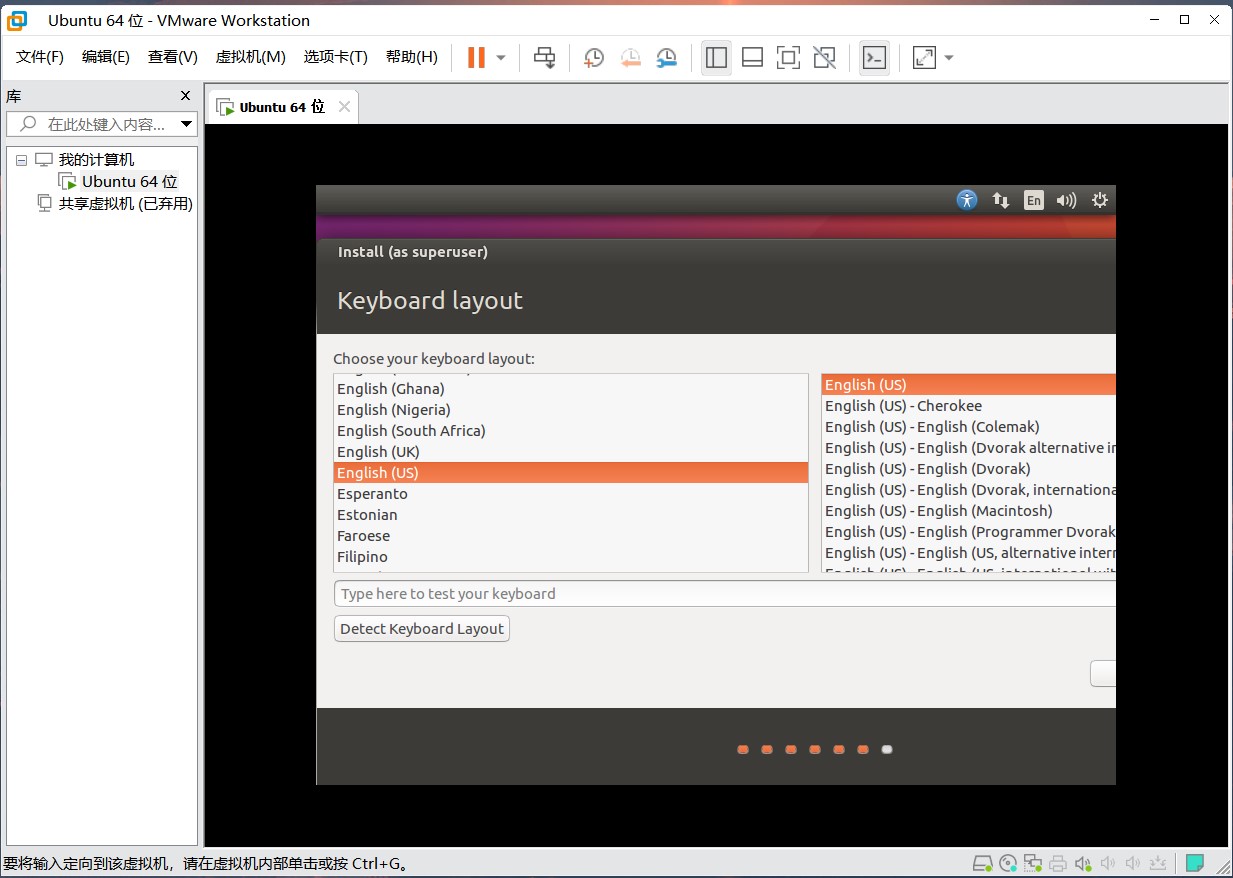Image resolution: width=1233 pixels, height=878 pixels.
Task: Collapse the 我的计算机 tree node
Action: (x=21, y=160)
